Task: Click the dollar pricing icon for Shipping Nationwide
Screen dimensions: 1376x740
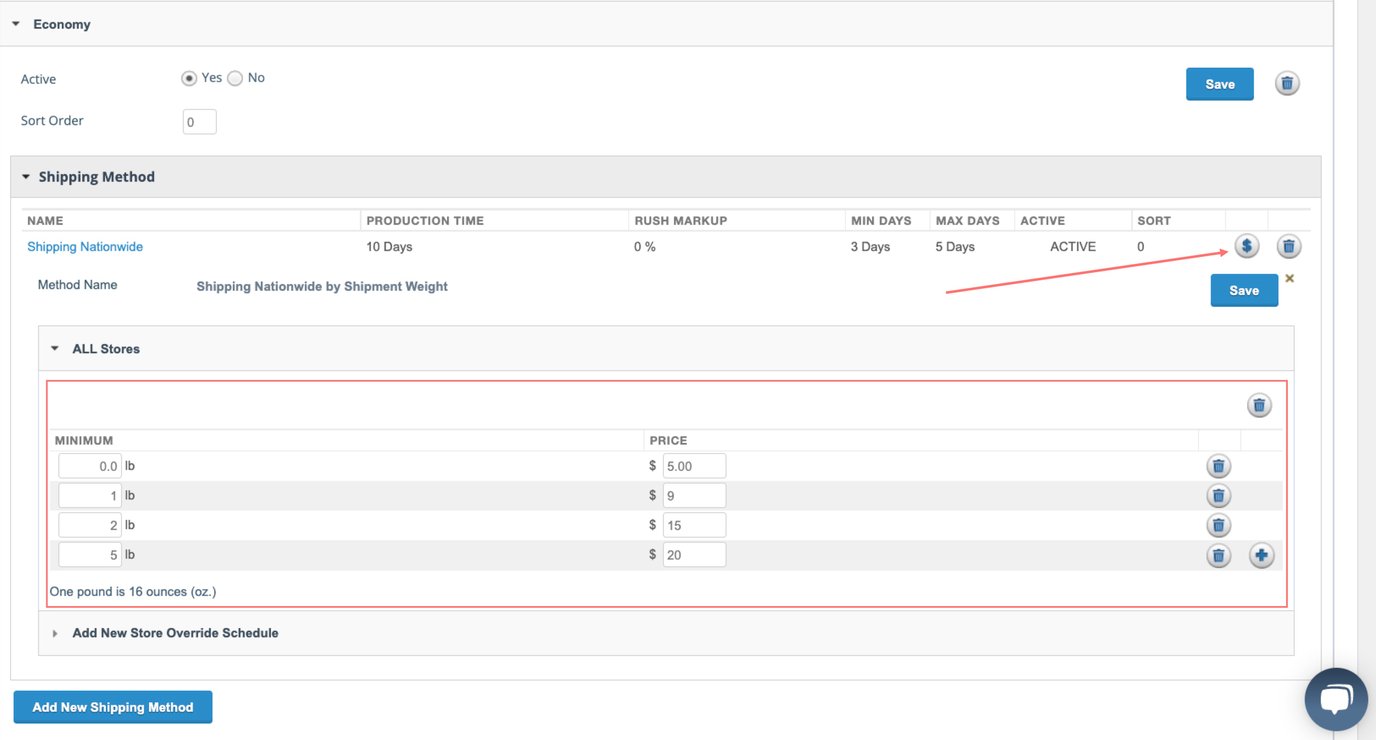Action: pyautogui.click(x=1246, y=246)
